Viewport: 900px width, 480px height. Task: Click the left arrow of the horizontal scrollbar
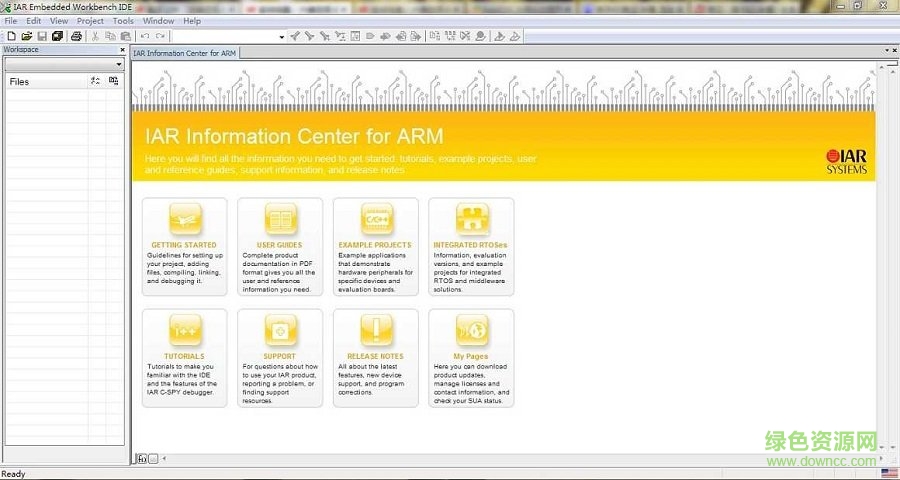tap(164, 458)
